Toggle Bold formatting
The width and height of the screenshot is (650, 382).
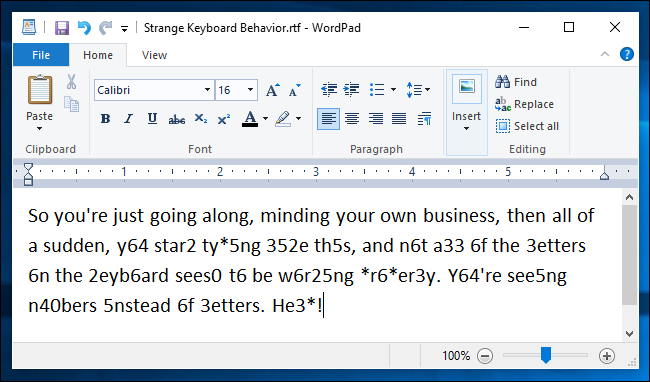pyautogui.click(x=105, y=119)
